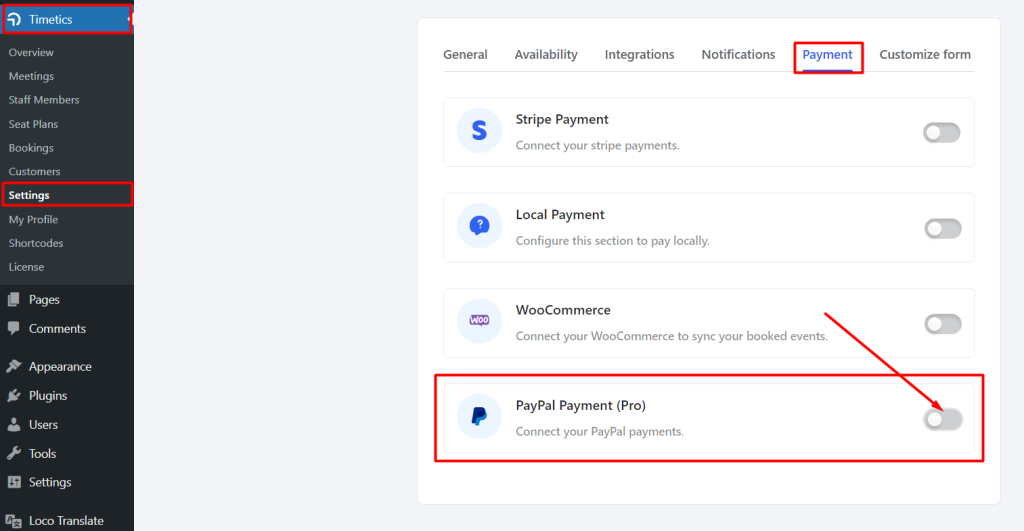Select the Customize form tab
The height and width of the screenshot is (531, 1024).
[x=925, y=55]
